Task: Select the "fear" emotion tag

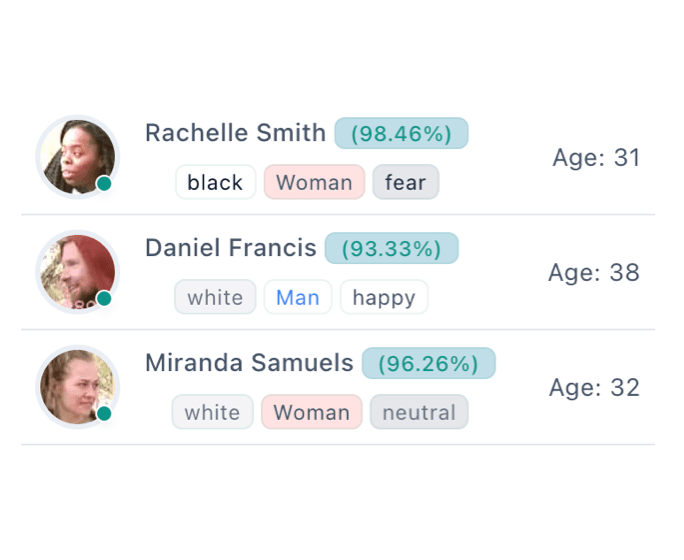Action: 405,182
